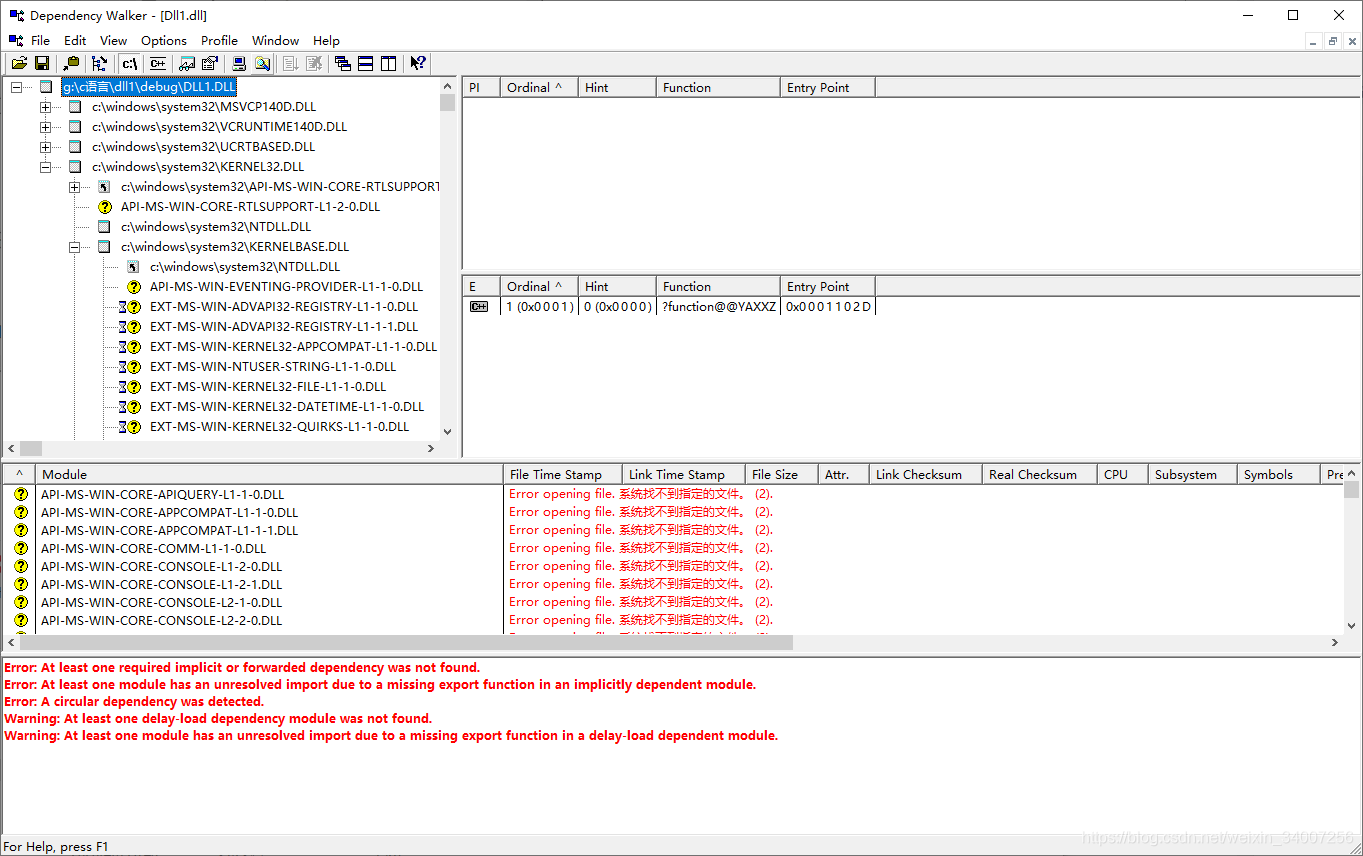Viewport: 1363px width, 856px height.
Task: Sort imports by PI column header
Action: pos(481,87)
